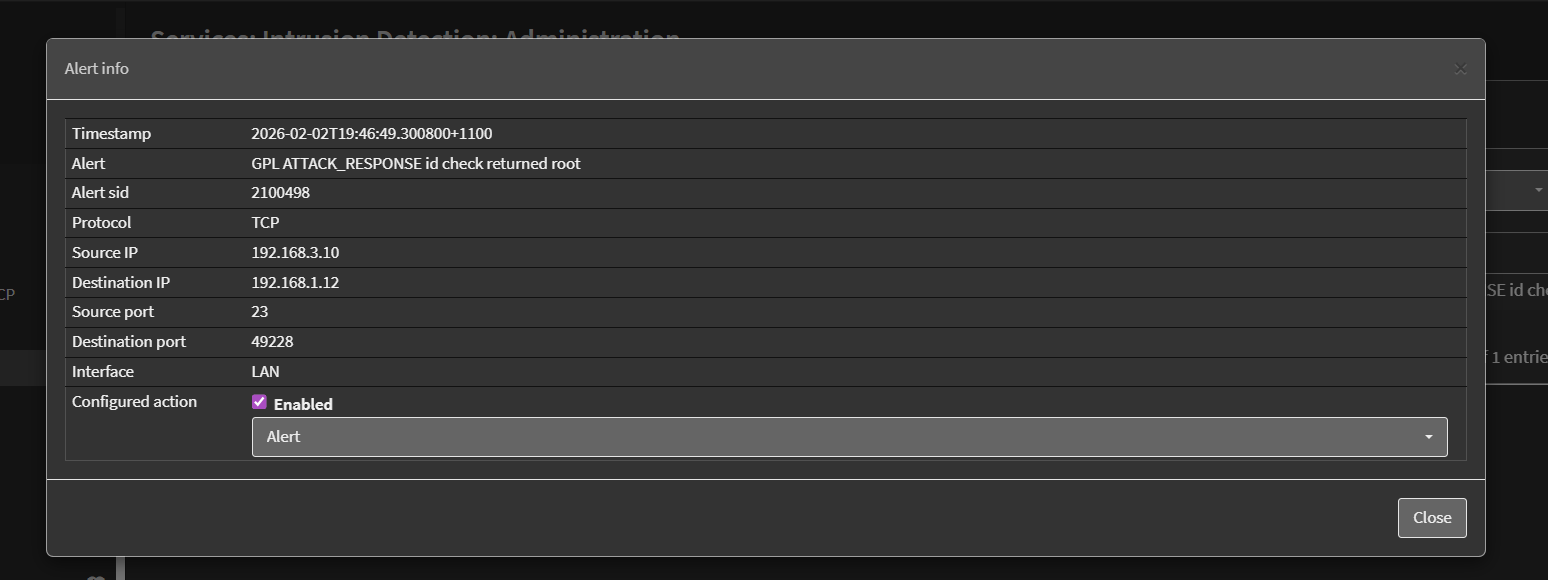1548x580 pixels.
Task: Select destination IP 192.168.1.12
Action: click(295, 283)
